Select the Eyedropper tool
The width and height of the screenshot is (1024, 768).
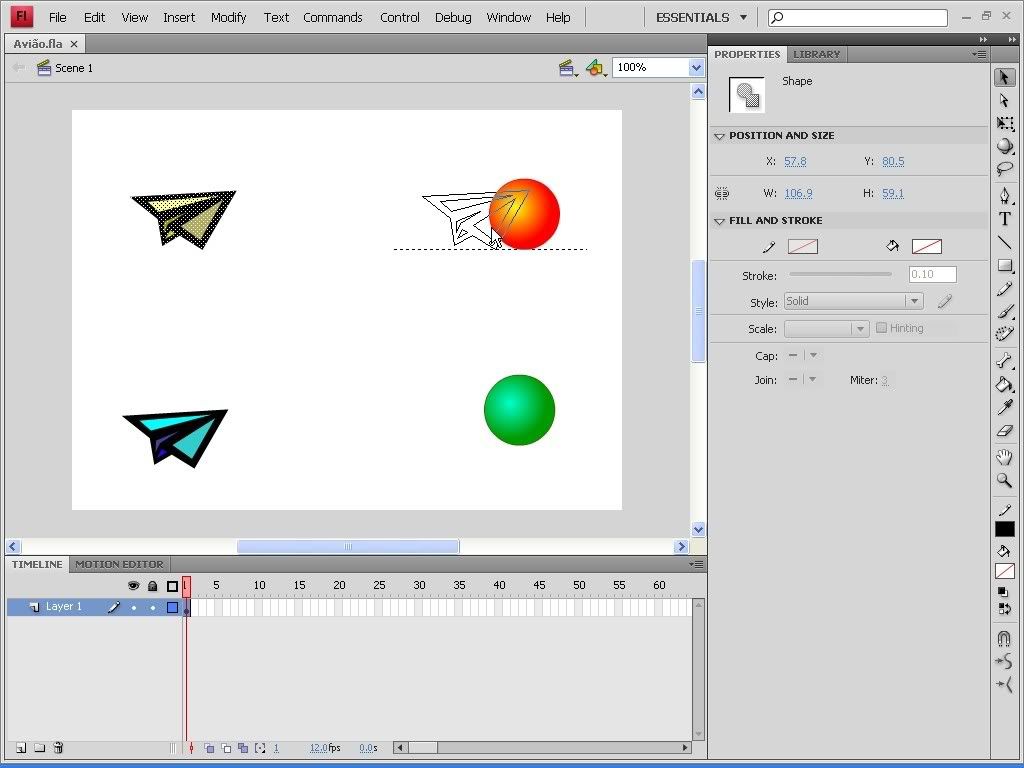1005,407
